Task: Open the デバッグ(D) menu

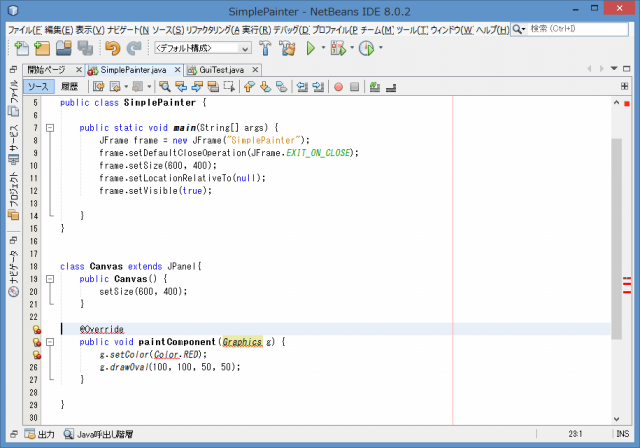Action: coord(291,30)
